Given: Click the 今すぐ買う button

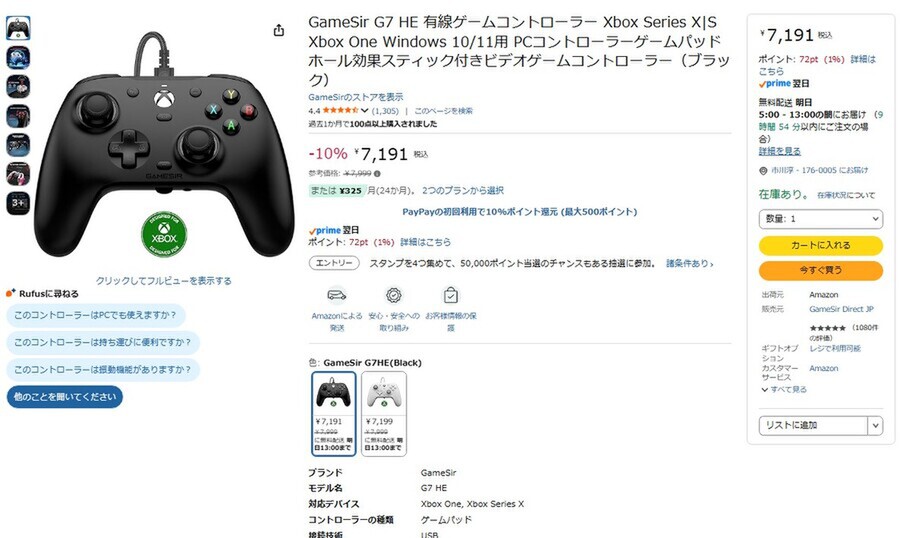Looking at the screenshot, I should pyautogui.click(x=820, y=270).
